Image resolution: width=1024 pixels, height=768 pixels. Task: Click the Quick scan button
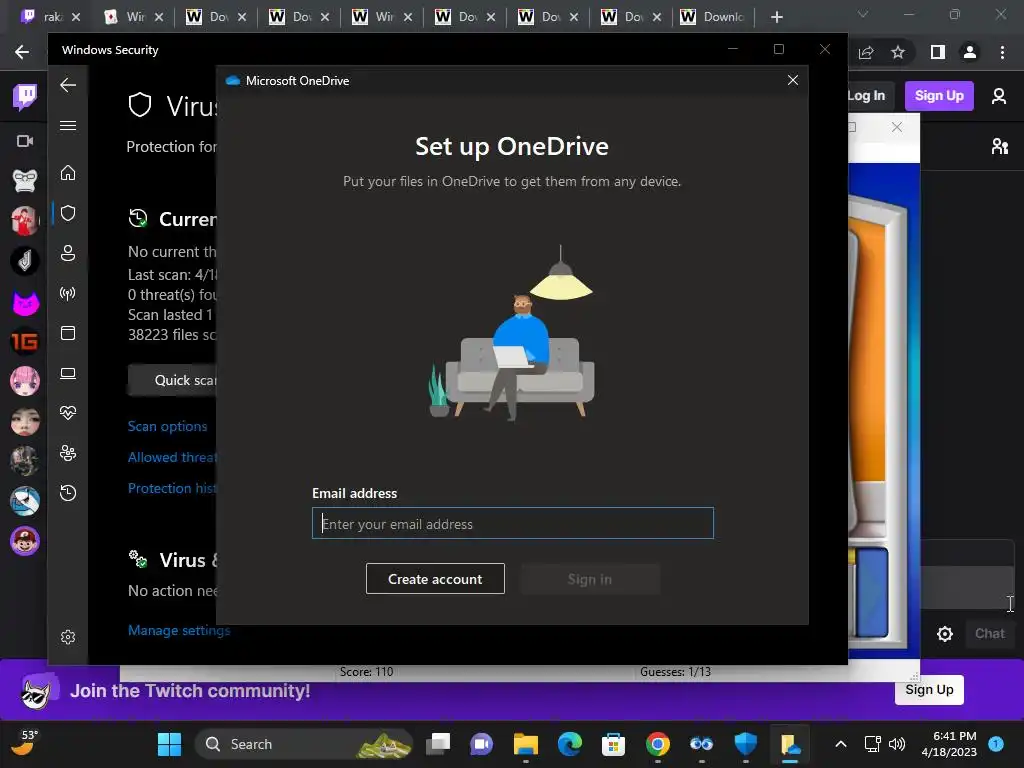(x=173, y=380)
